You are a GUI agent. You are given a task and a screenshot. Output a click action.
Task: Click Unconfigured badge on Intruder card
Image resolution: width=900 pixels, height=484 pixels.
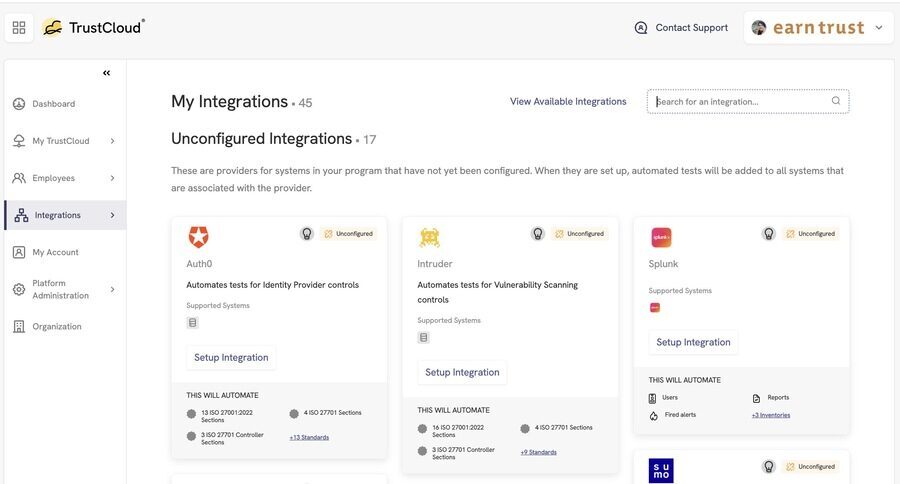580,234
